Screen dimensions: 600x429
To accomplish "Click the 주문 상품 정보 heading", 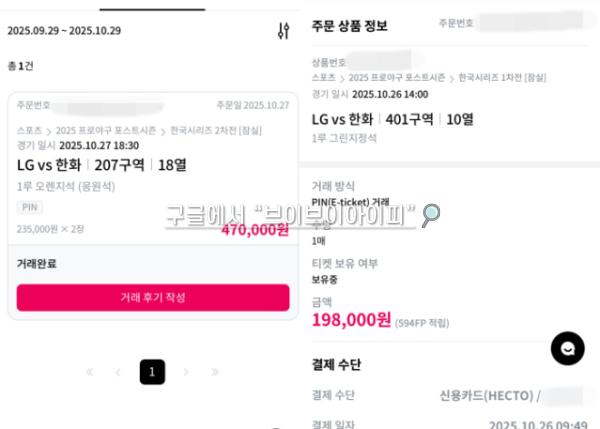I will (350, 25).
